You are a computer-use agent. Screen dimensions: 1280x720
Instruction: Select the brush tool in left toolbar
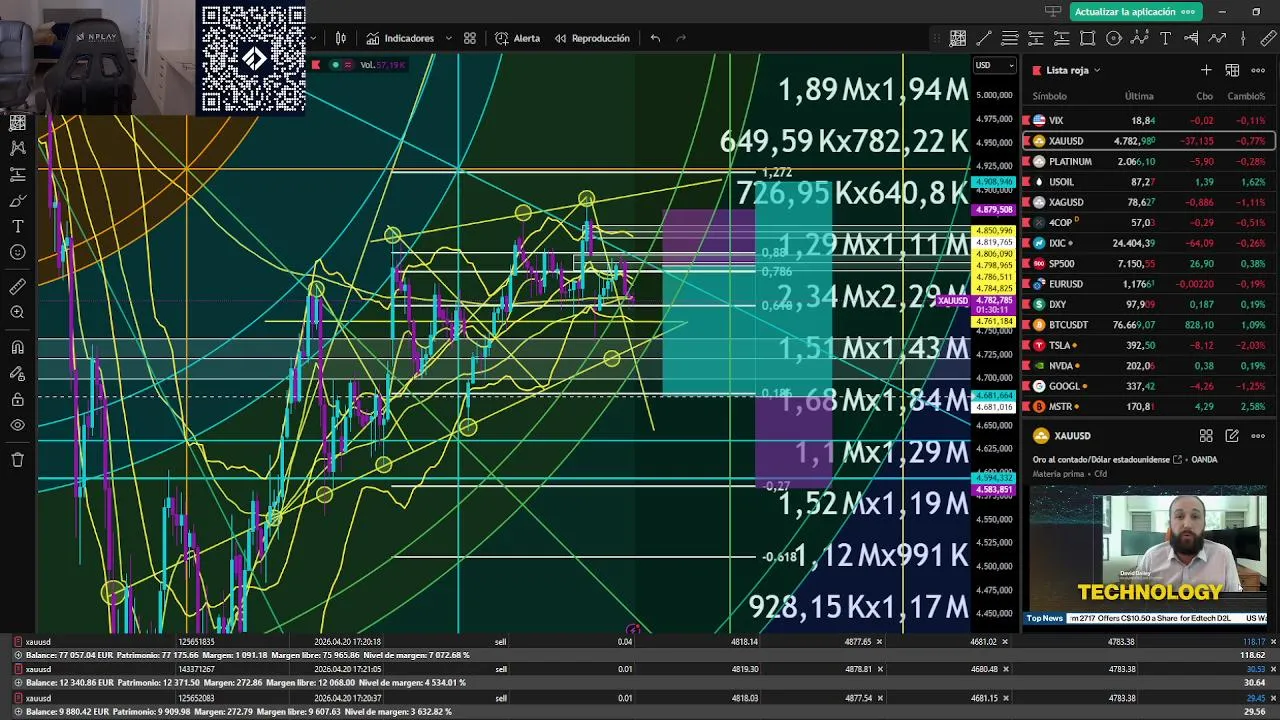[17, 200]
